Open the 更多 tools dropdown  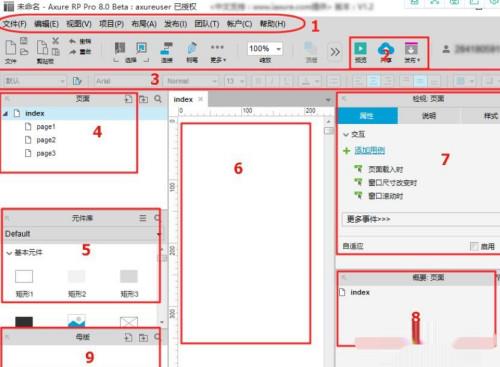coord(218,53)
